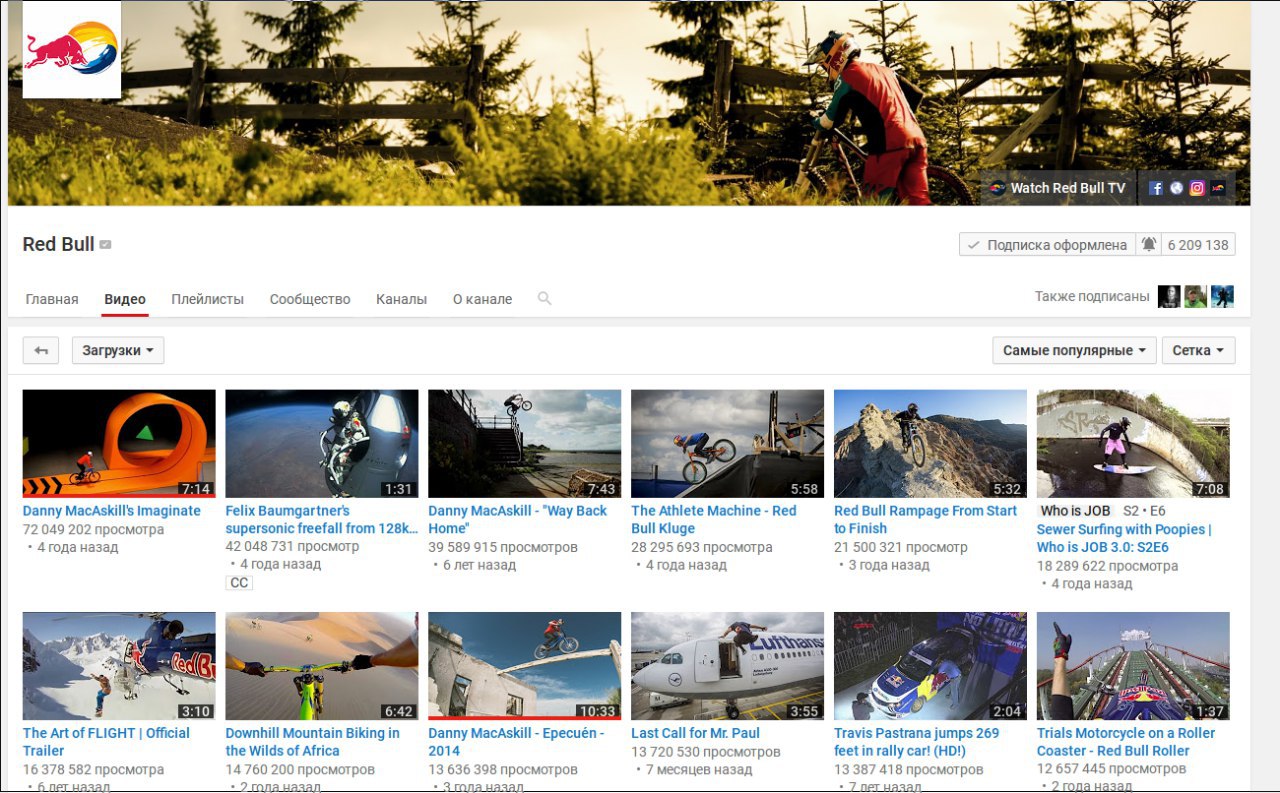Click the green-jacket avatar next to Также подписаны
1280x793 pixels.
pos(1196,296)
